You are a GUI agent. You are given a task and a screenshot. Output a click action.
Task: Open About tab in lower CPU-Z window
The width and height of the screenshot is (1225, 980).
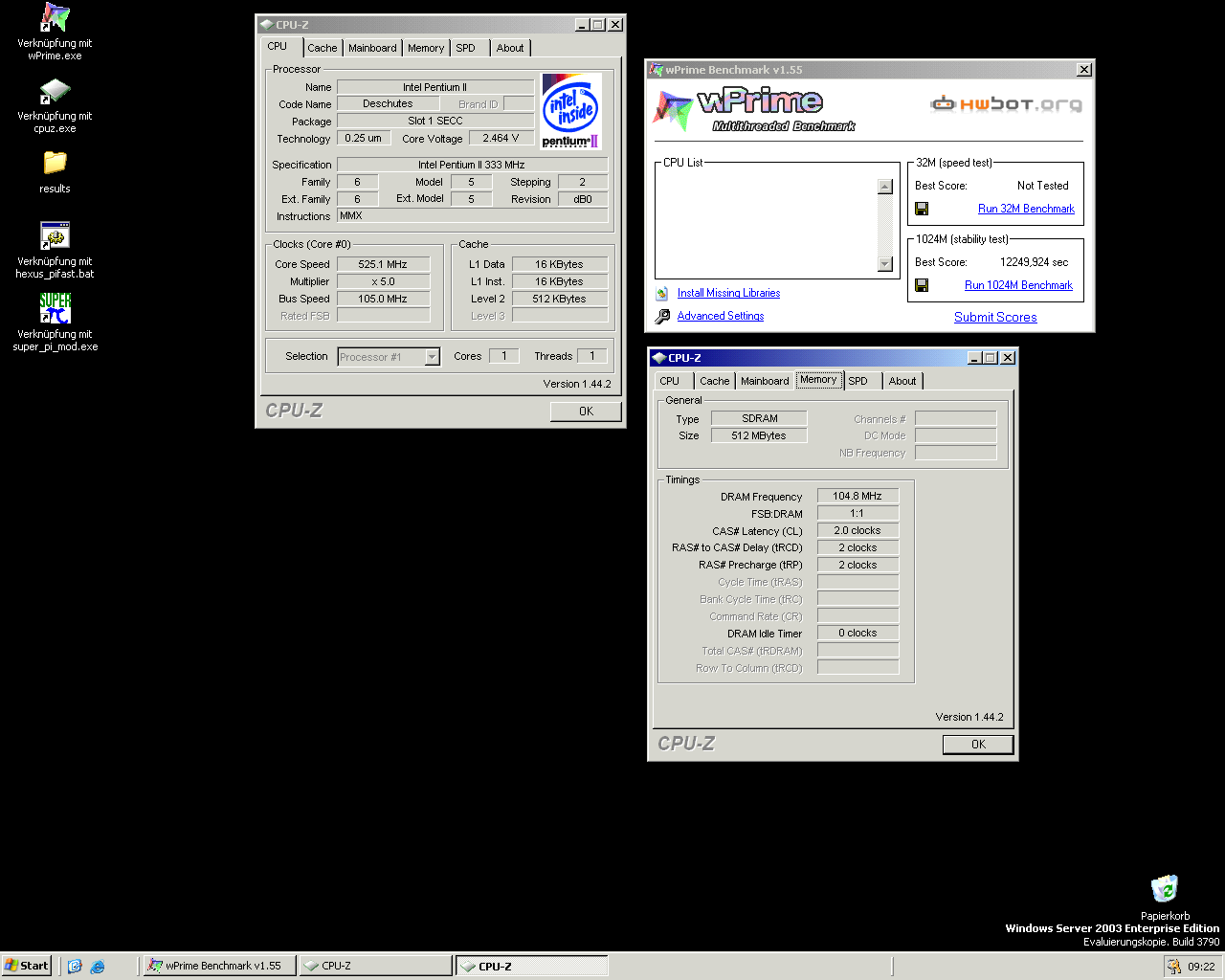(902, 381)
